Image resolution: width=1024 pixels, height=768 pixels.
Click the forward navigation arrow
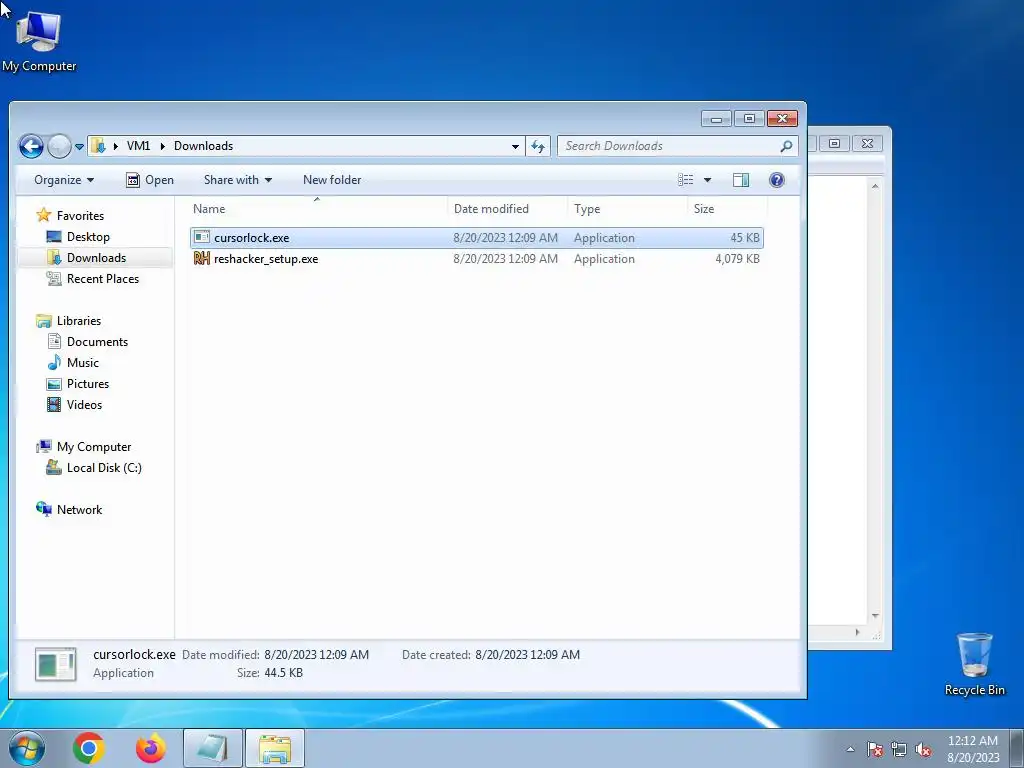pyautogui.click(x=59, y=146)
